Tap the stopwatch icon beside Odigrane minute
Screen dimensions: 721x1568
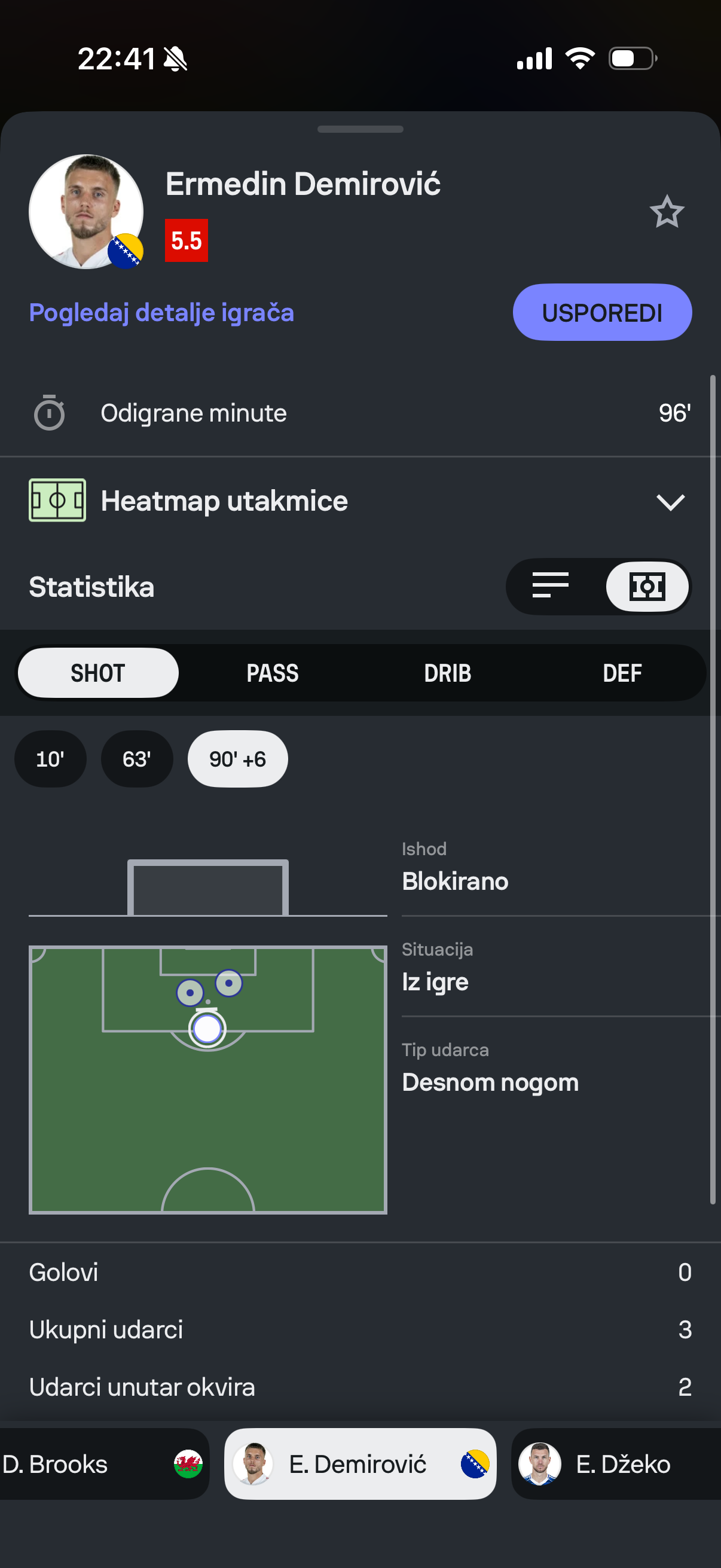[49, 413]
